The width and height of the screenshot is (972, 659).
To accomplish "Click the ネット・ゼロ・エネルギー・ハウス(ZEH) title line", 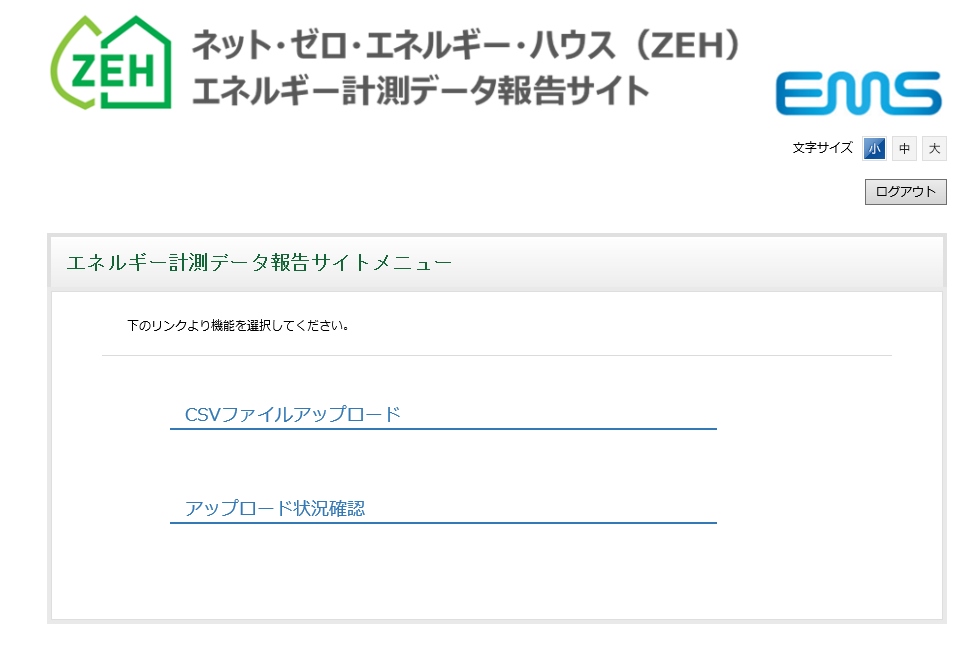I will point(466,45).
